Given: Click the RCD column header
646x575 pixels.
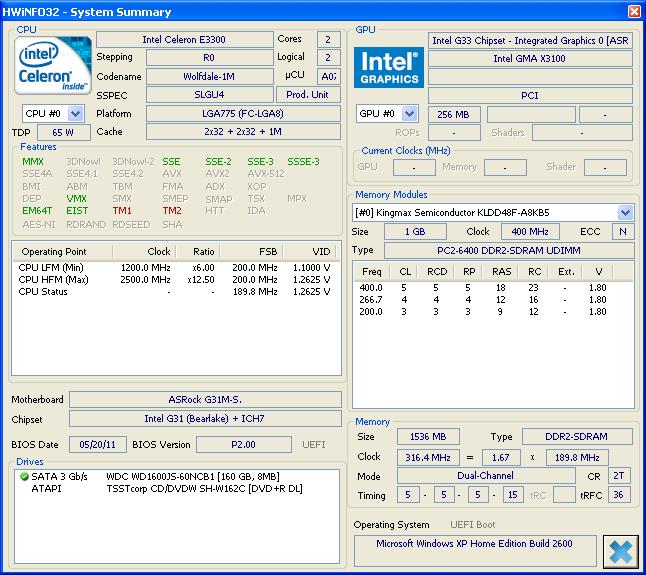Looking at the screenshot, I should point(437,272).
